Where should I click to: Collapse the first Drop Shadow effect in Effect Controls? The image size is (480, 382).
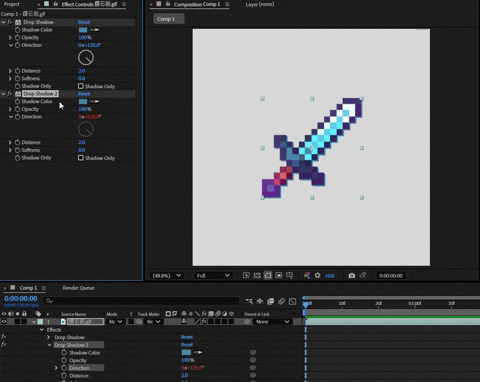pos(3,22)
